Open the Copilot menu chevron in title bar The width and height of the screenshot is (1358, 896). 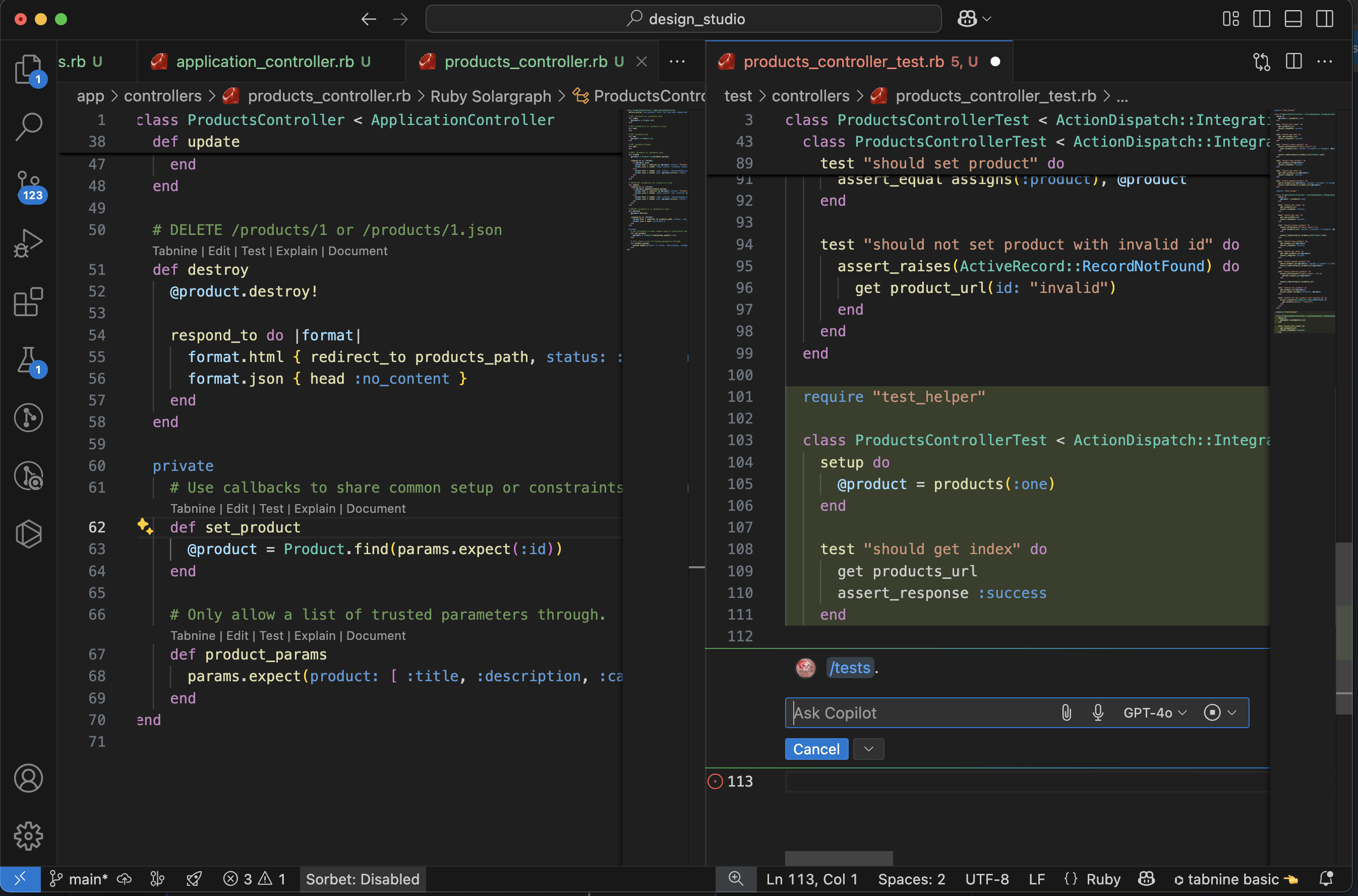987,19
